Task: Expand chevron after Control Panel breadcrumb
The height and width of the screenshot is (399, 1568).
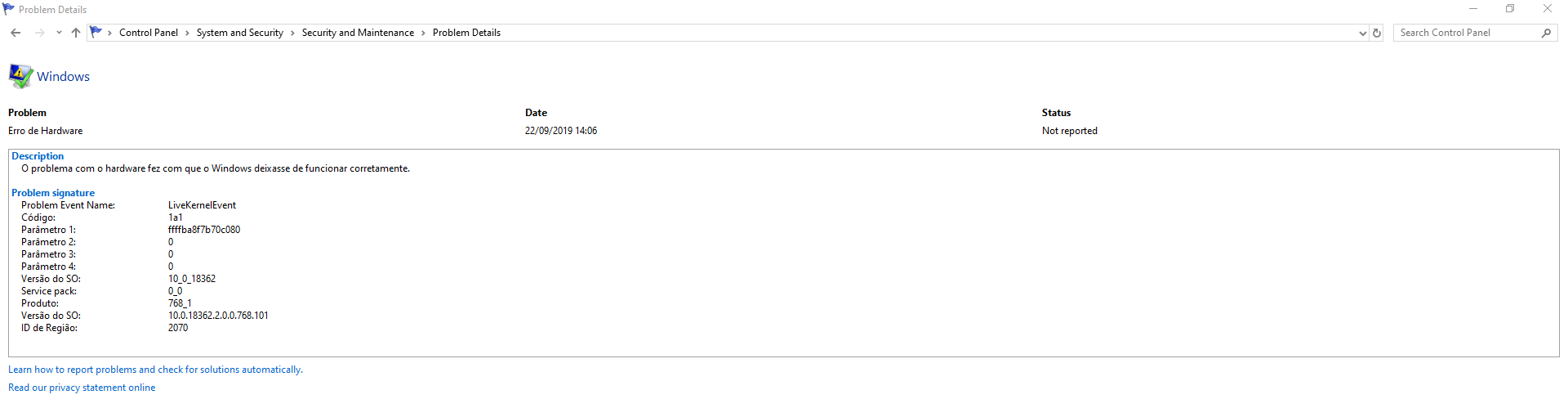Action: [x=187, y=34]
